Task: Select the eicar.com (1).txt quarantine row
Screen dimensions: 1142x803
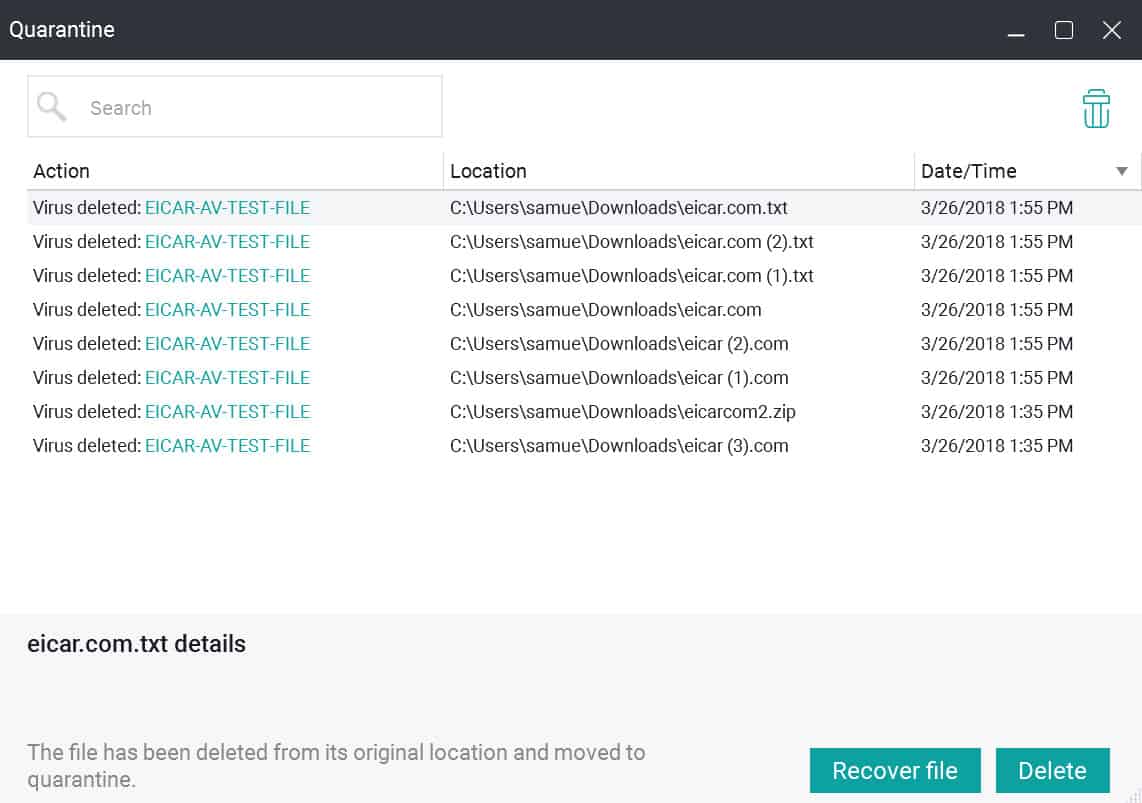Action: (584, 276)
